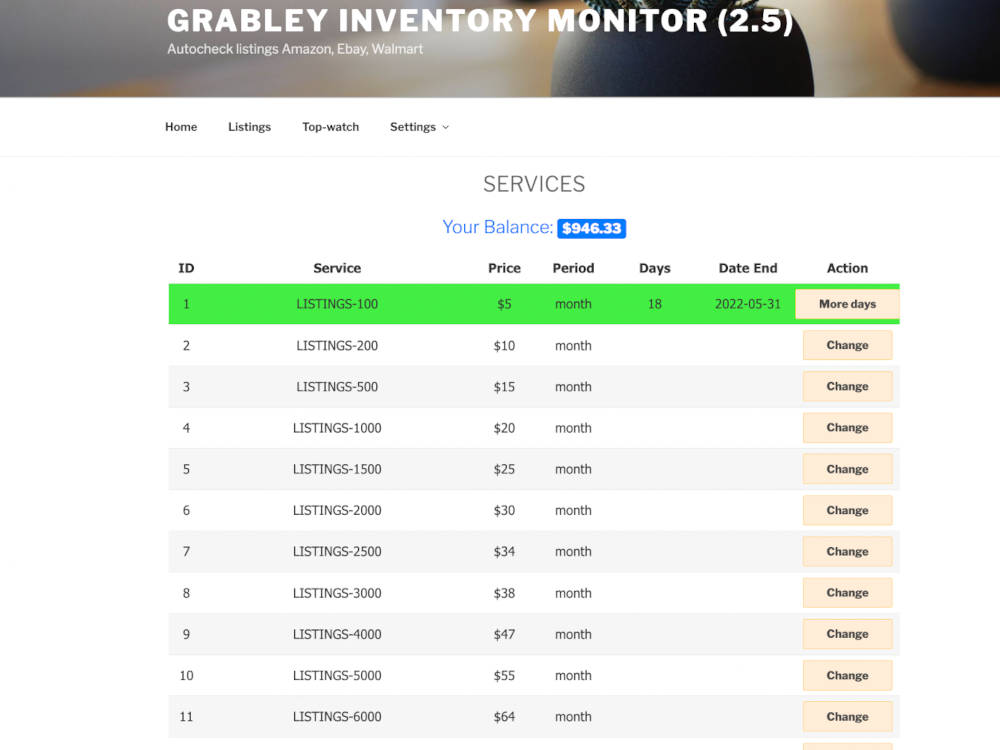Open the Top-watch menu item

[330, 127]
